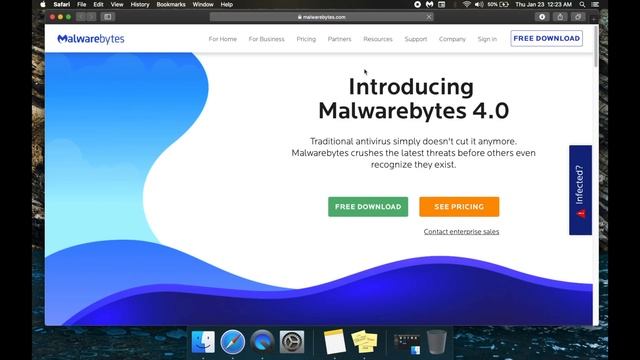Open Spotlight search
Image resolution: width=640 pixels, height=360 pixels.
pos(582,4)
